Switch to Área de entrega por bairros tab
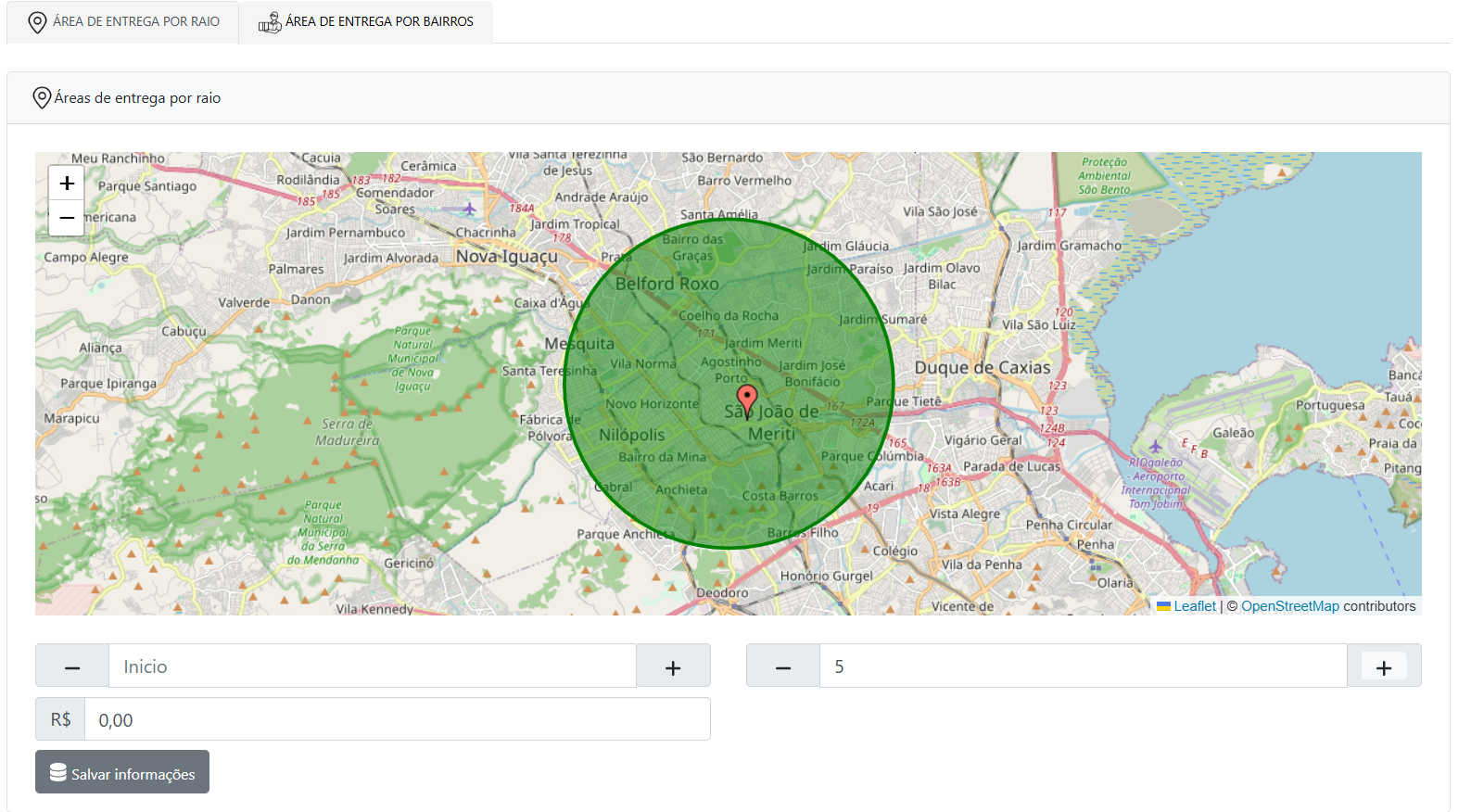 click(x=366, y=21)
